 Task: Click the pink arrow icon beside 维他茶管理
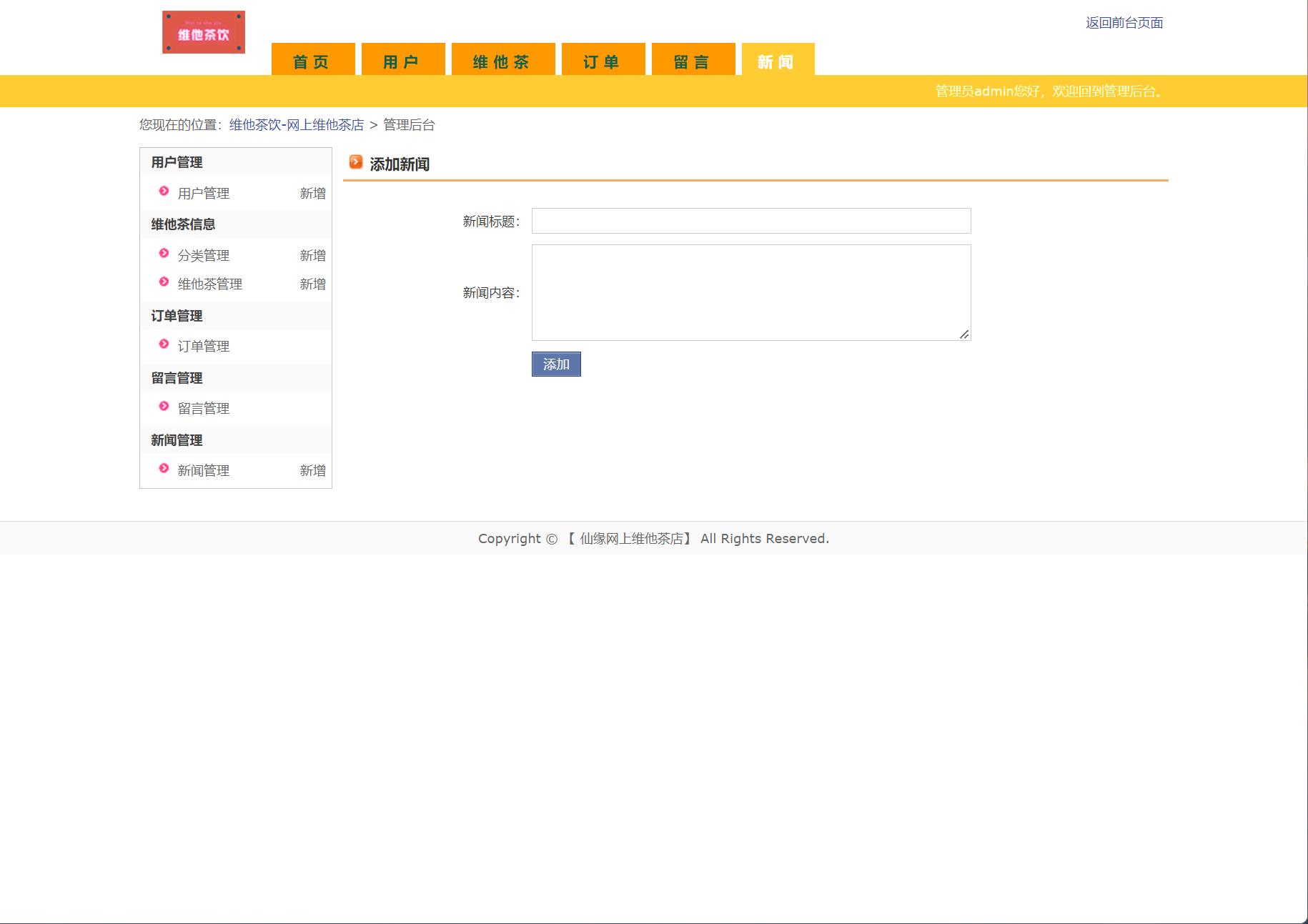coord(163,283)
